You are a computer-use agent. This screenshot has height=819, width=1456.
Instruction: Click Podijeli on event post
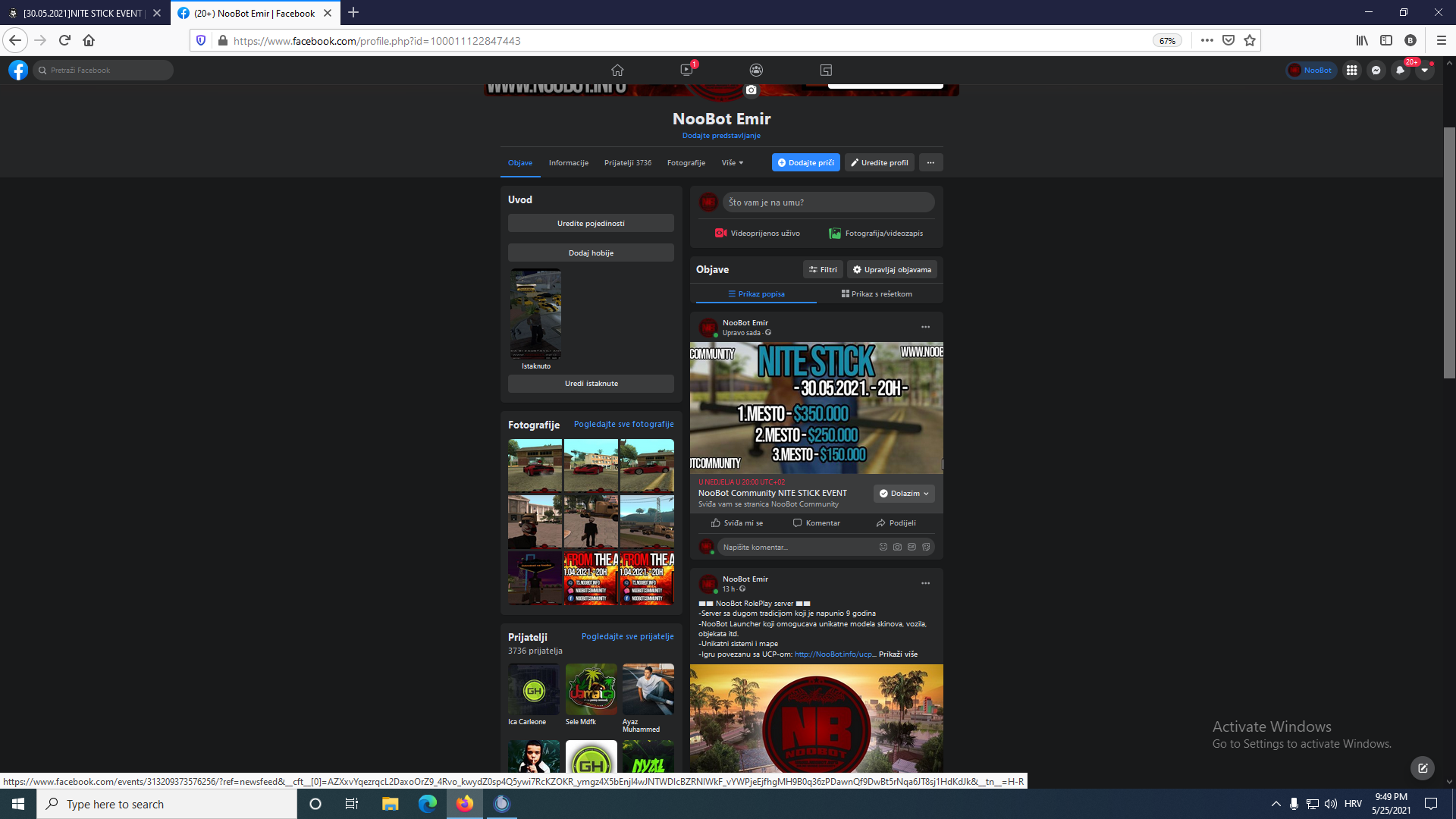[896, 523]
